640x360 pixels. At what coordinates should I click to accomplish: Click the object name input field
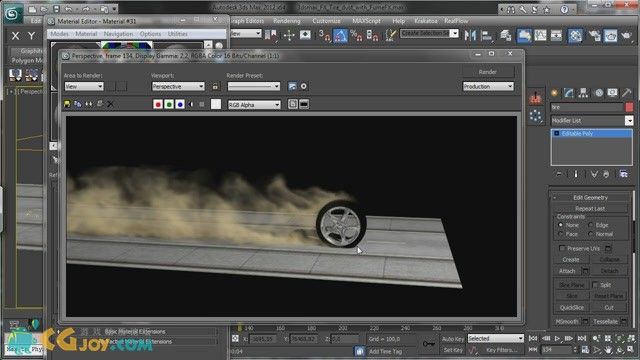pos(587,107)
